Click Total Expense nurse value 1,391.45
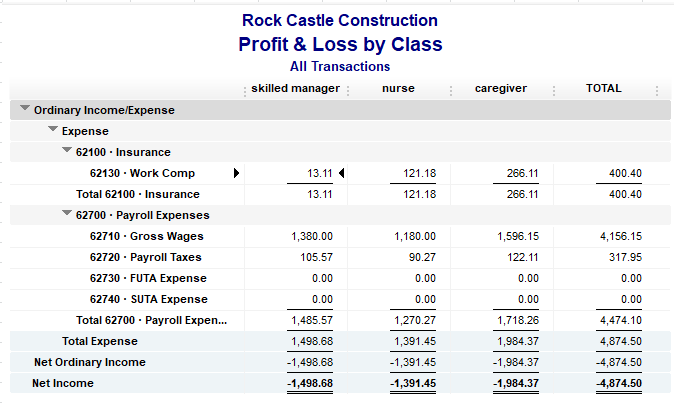 click(x=415, y=341)
